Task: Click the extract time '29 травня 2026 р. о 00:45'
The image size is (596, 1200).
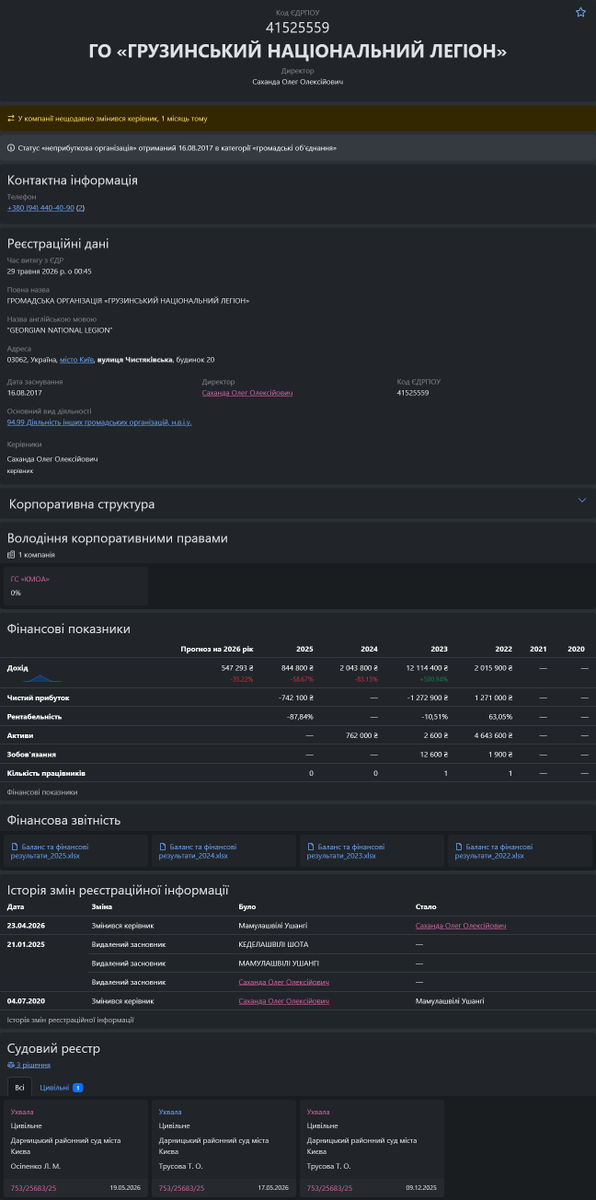Action: (49, 271)
